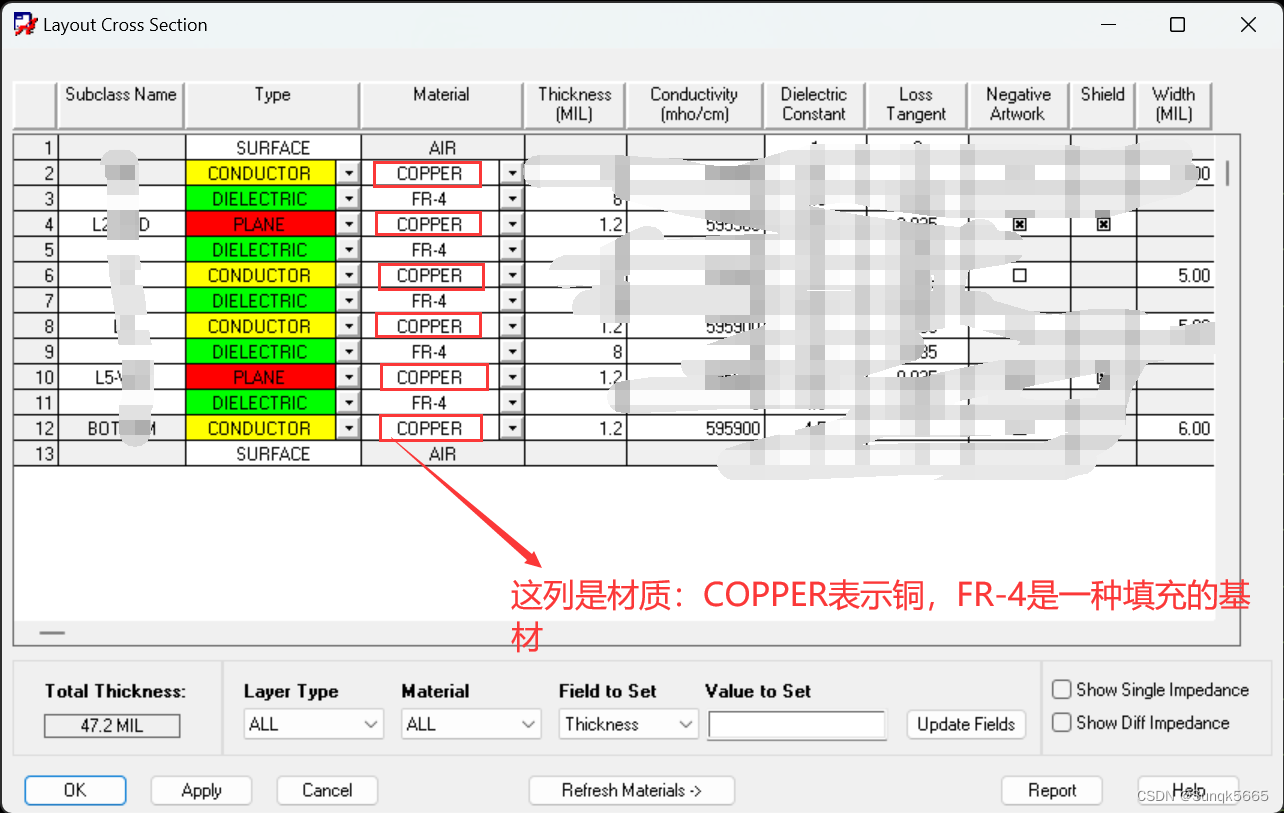Click the OK button
The image size is (1284, 813).
(x=75, y=790)
